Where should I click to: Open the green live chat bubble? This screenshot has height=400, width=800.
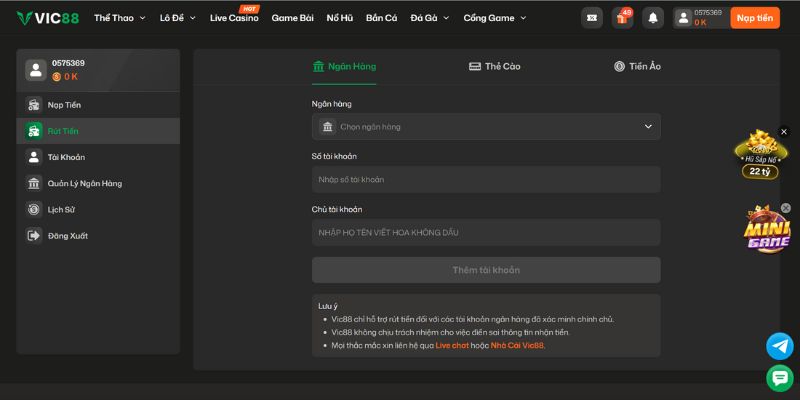779,378
